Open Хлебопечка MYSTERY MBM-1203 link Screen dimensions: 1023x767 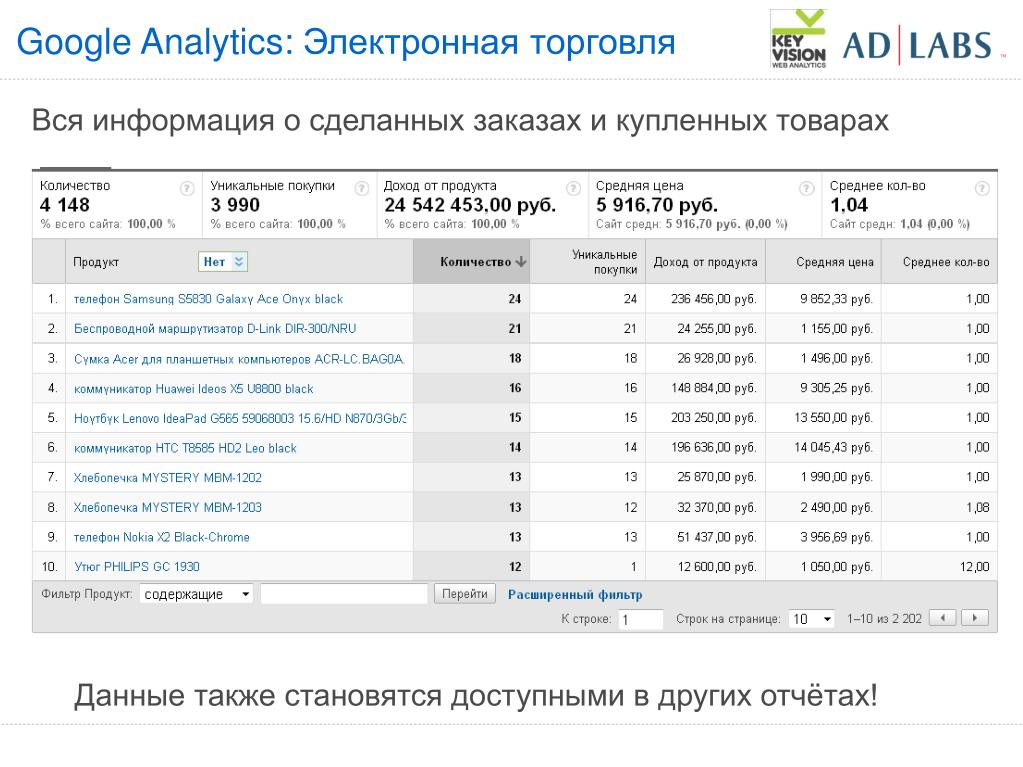pos(167,507)
